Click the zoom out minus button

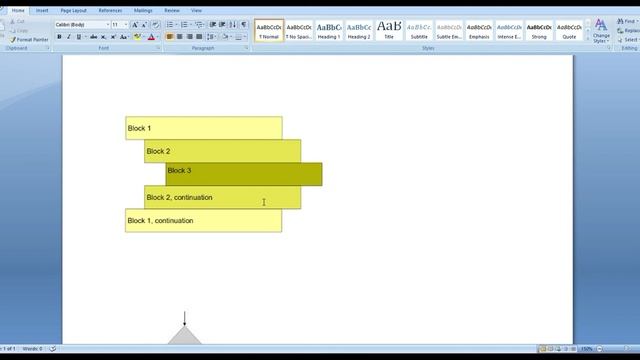coord(600,349)
